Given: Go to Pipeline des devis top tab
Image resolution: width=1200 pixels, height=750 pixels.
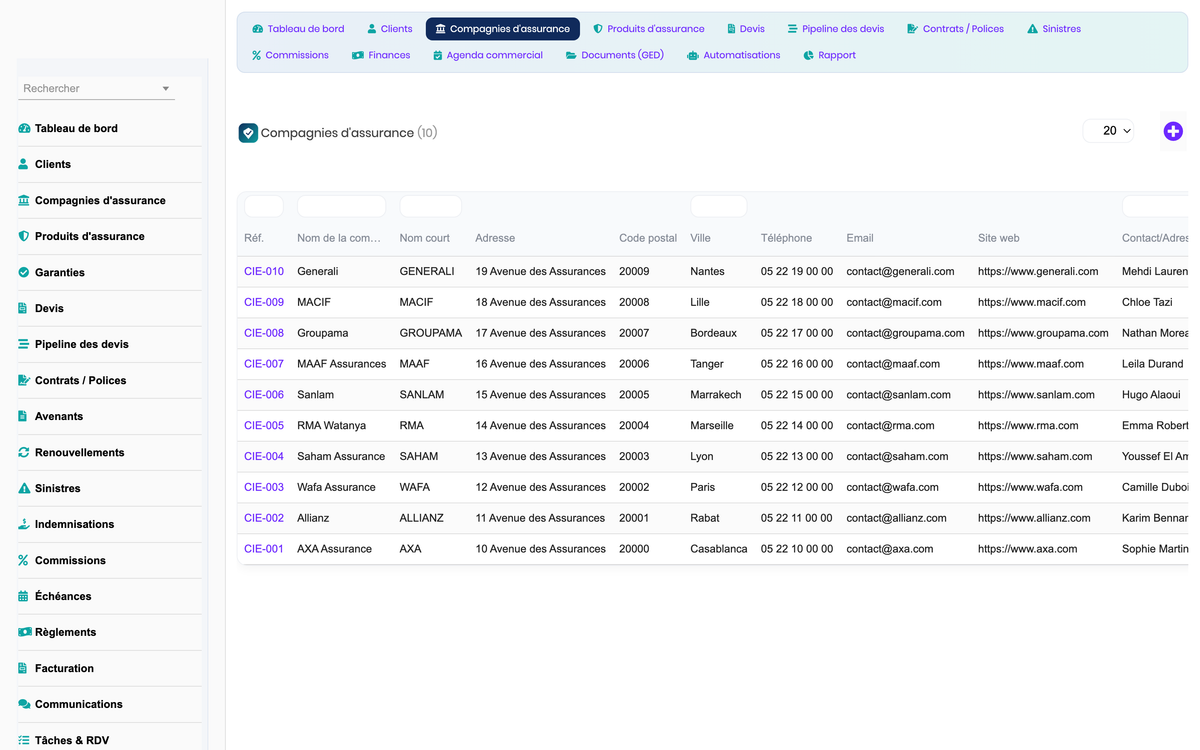Looking at the screenshot, I should pyautogui.click(x=835, y=29).
